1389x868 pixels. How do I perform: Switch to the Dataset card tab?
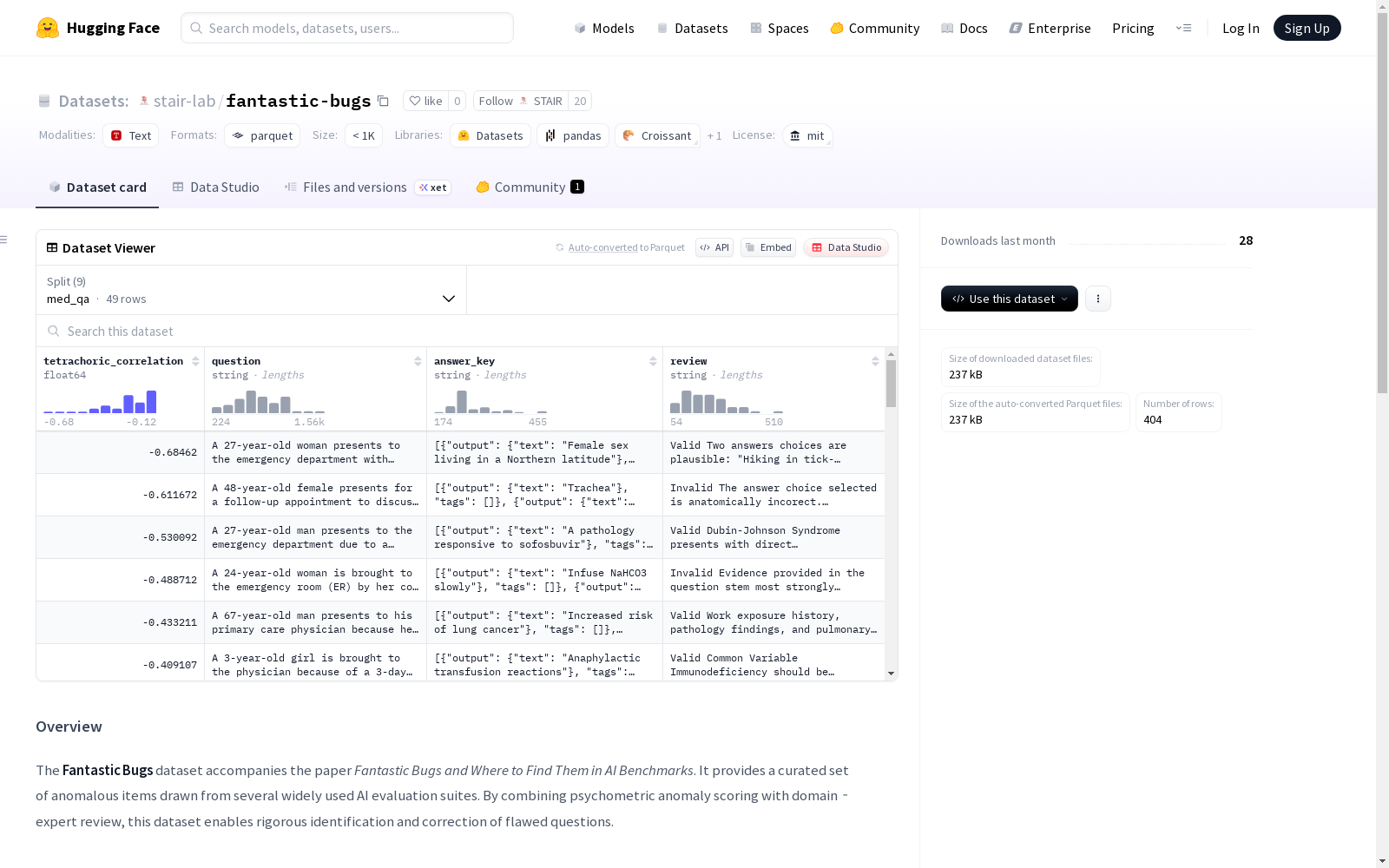[97, 187]
